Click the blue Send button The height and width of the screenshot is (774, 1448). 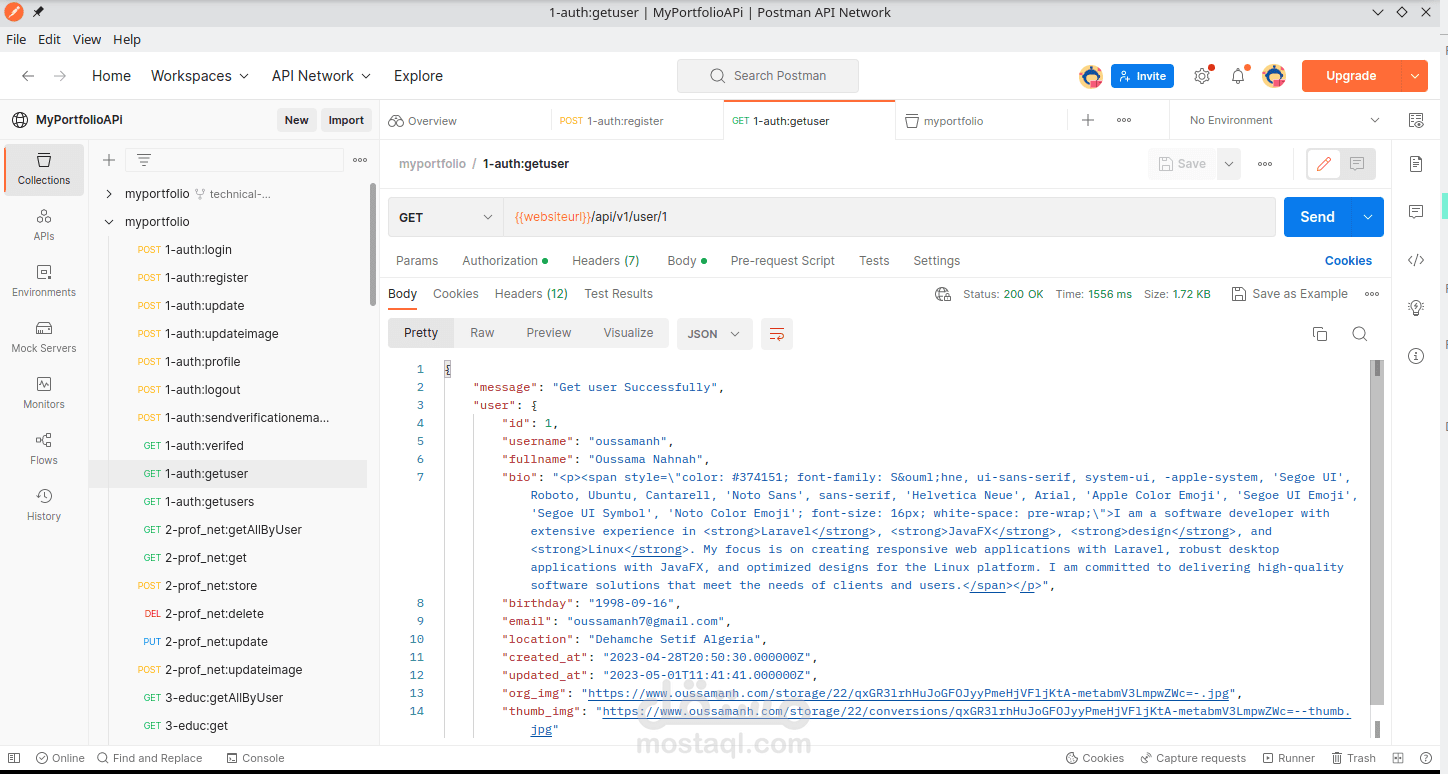1317,217
